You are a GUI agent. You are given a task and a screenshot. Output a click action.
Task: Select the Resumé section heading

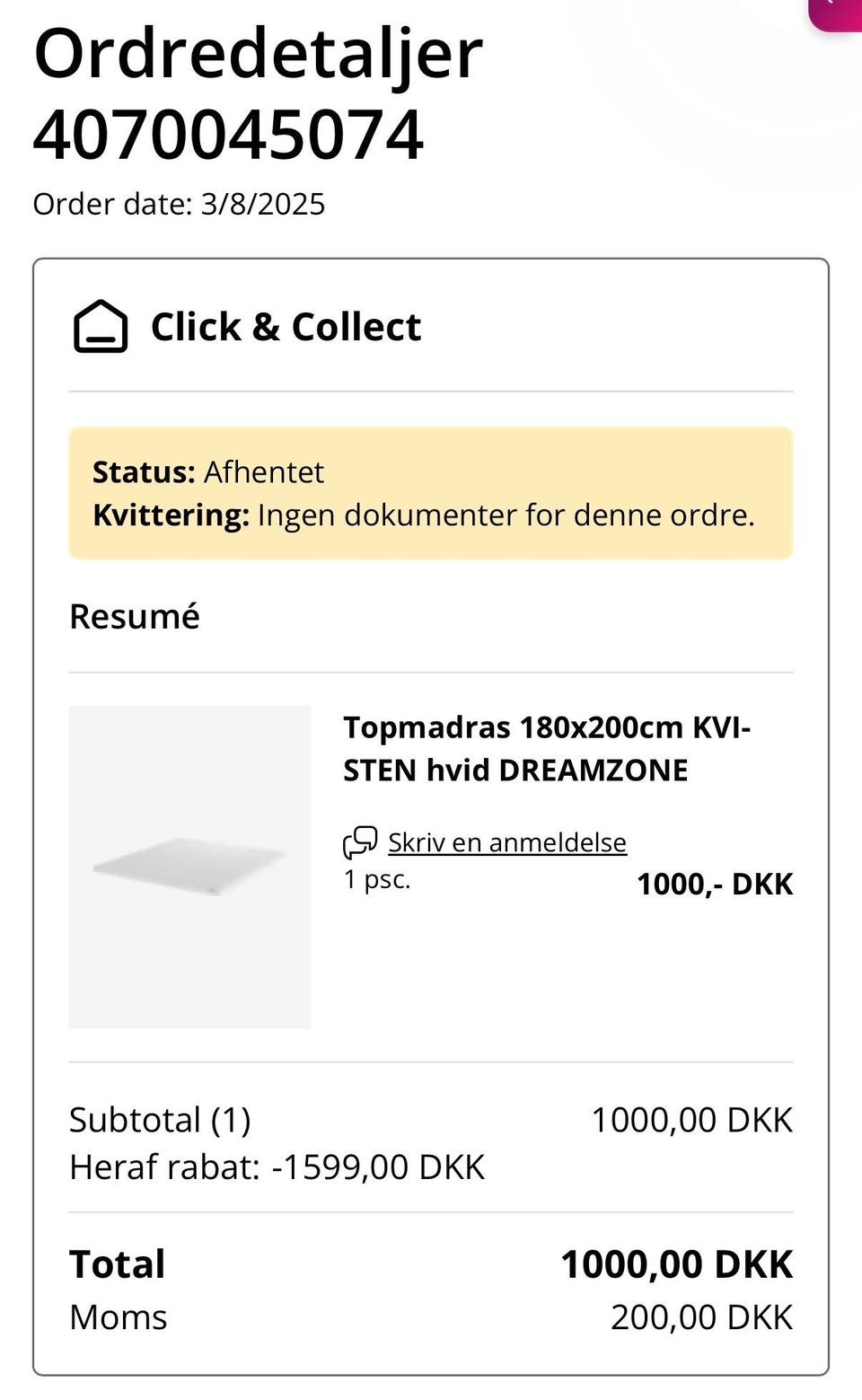click(x=135, y=617)
